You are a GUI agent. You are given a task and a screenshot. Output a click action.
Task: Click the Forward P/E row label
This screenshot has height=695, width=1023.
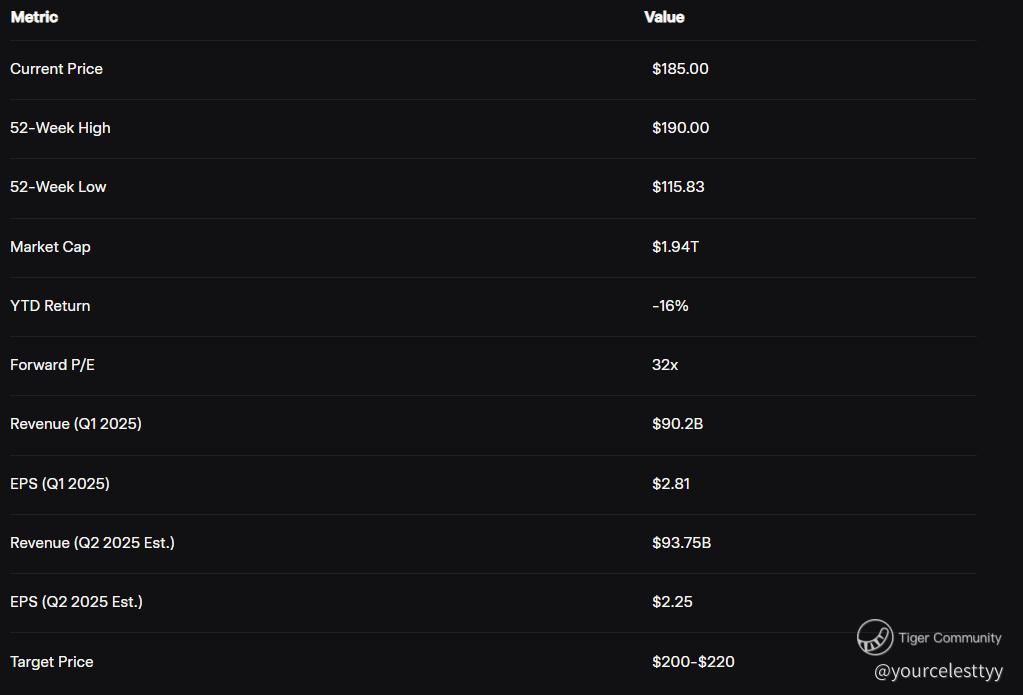pos(52,365)
